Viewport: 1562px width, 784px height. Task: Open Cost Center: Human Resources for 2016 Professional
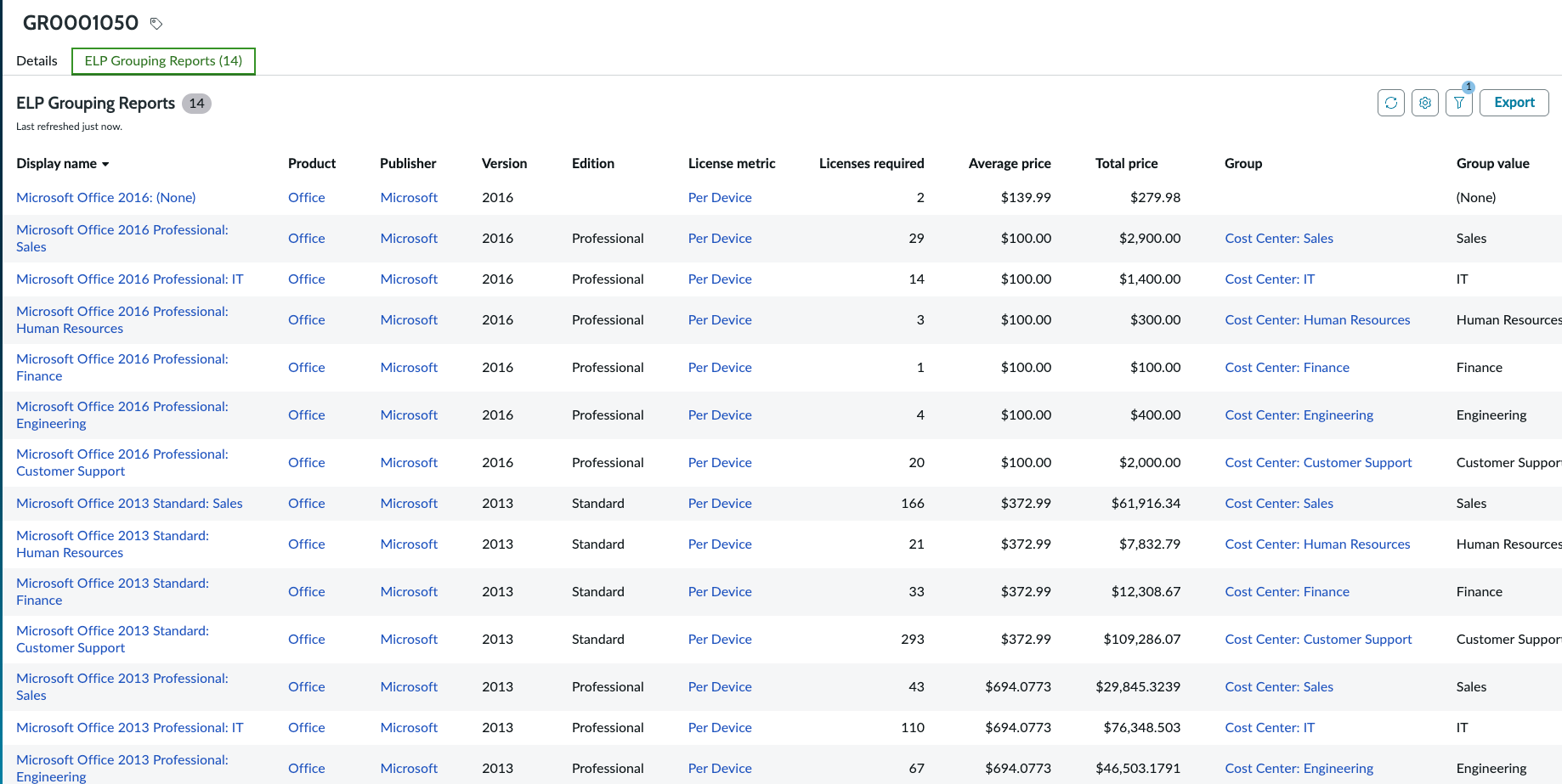[1317, 319]
